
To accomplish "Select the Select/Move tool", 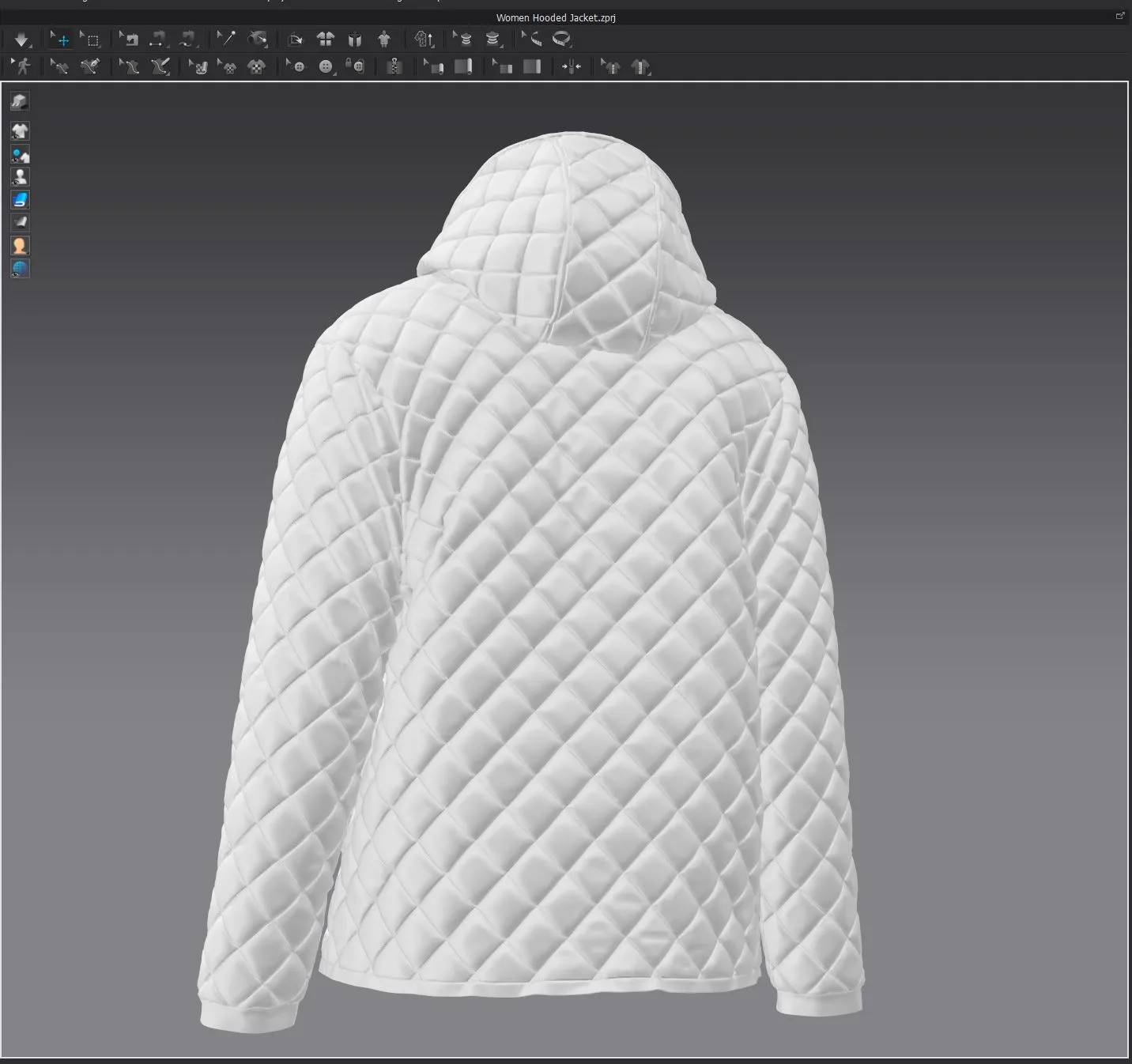I will pos(61,39).
